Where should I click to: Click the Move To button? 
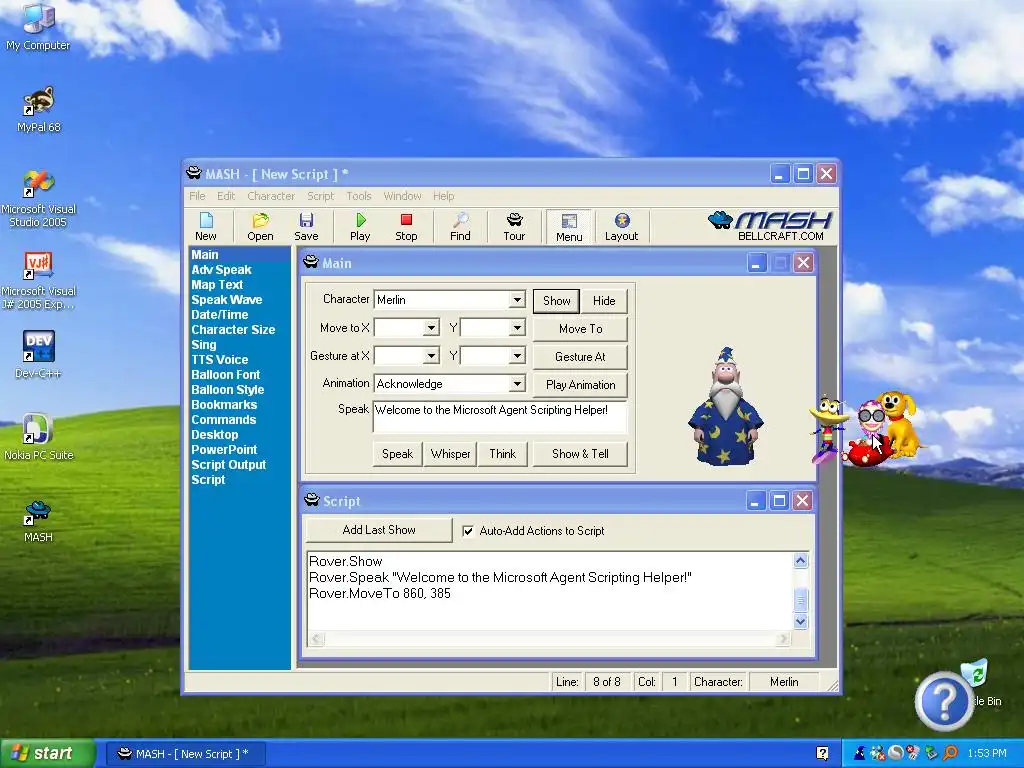point(581,329)
